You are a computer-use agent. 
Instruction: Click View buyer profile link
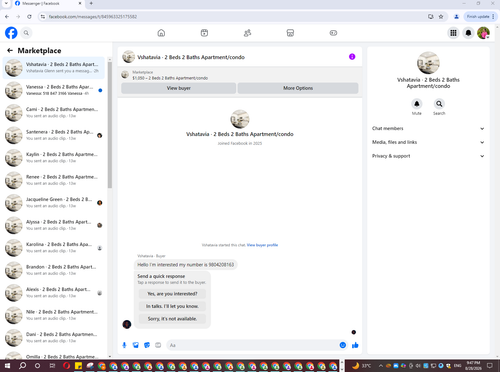tap(262, 245)
